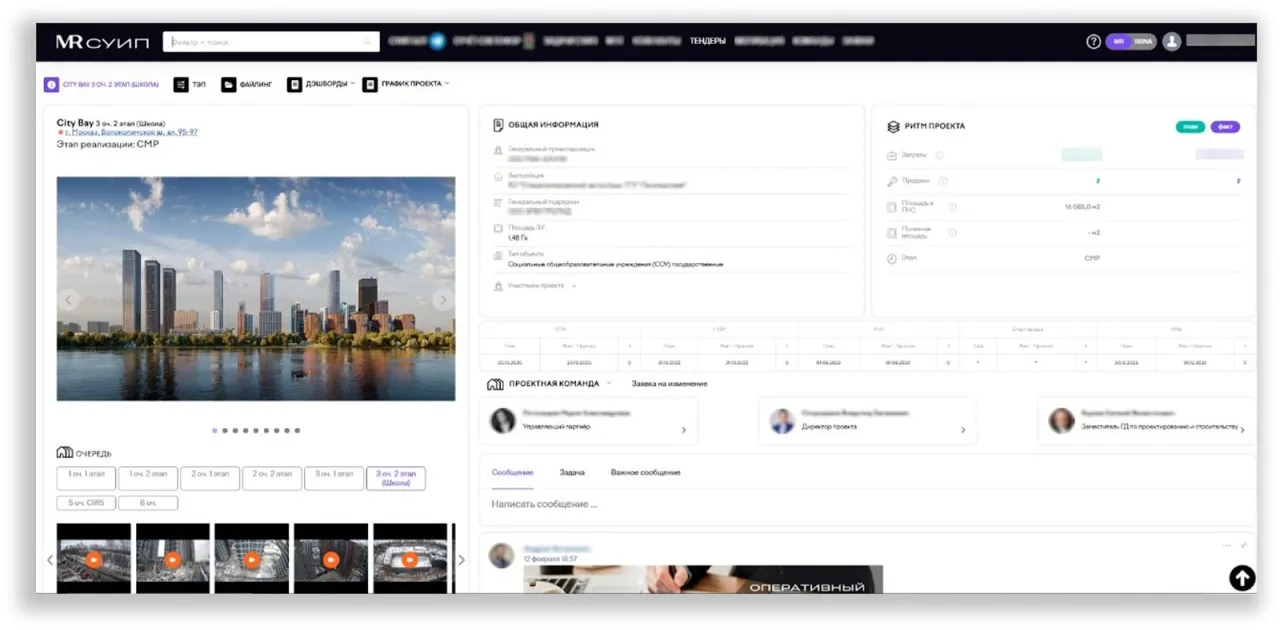Open the help question mark icon

tap(1093, 42)
